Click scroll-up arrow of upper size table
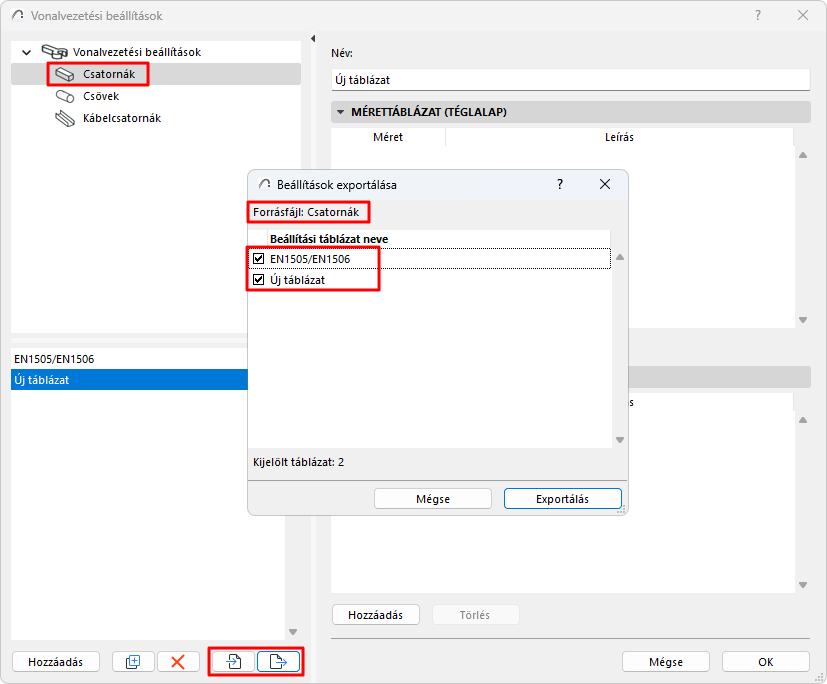Image resolution: width=827 pixels, height=684 pixels. (803, 155)
